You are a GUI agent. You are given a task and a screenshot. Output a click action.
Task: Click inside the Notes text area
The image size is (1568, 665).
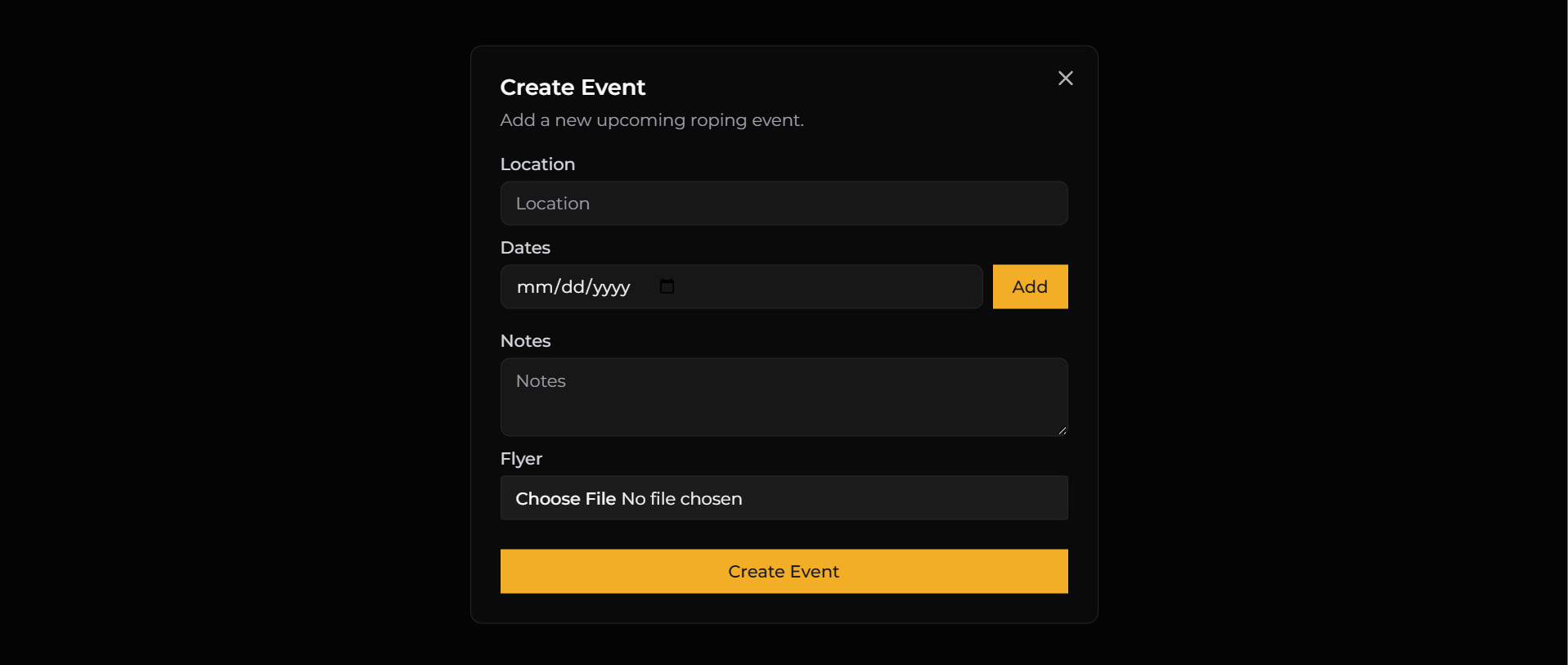tap(783, 397)
